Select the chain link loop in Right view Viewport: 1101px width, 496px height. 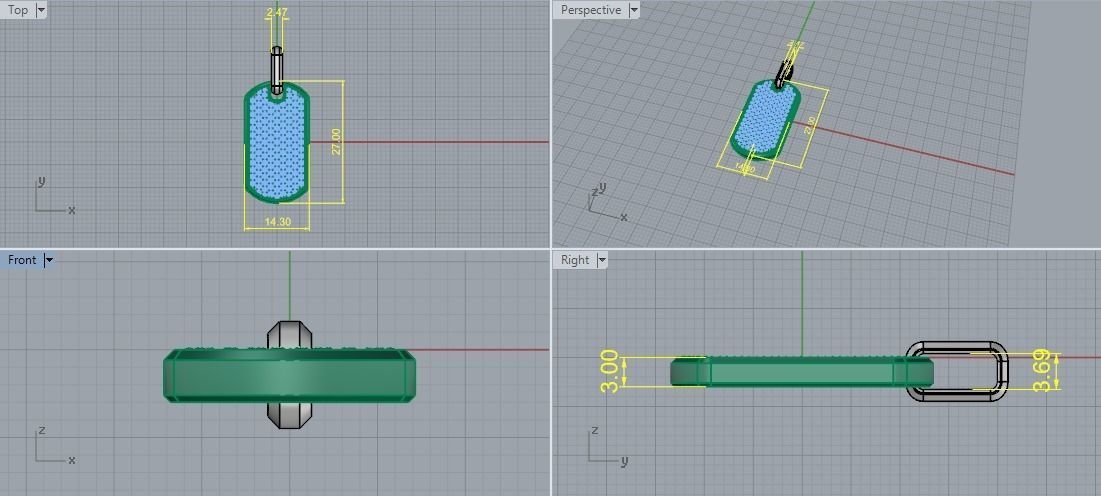(x=956, y=372)
